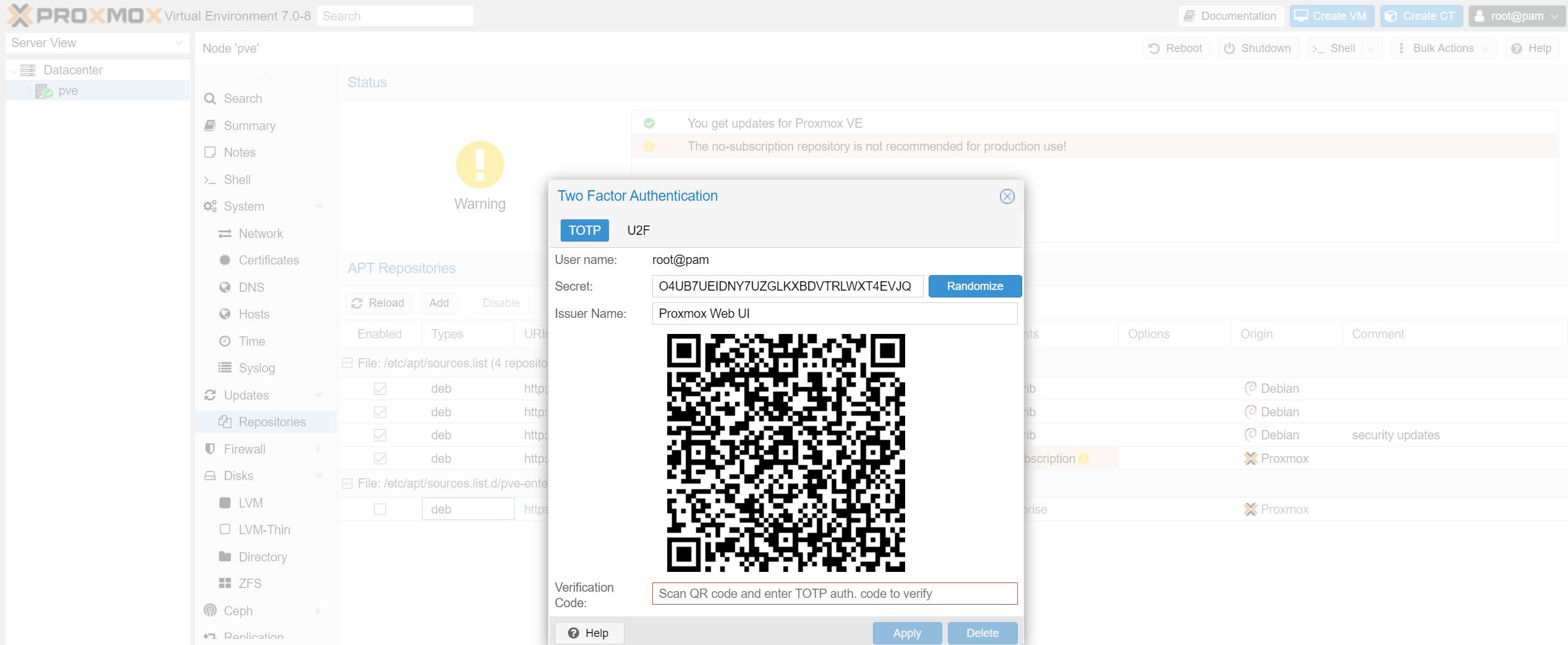Image resolution: width=1568 pixels, height=645 pixels.
Task: Collapse the /etc/apt/sources.list file group
Action: coord(347,363)
